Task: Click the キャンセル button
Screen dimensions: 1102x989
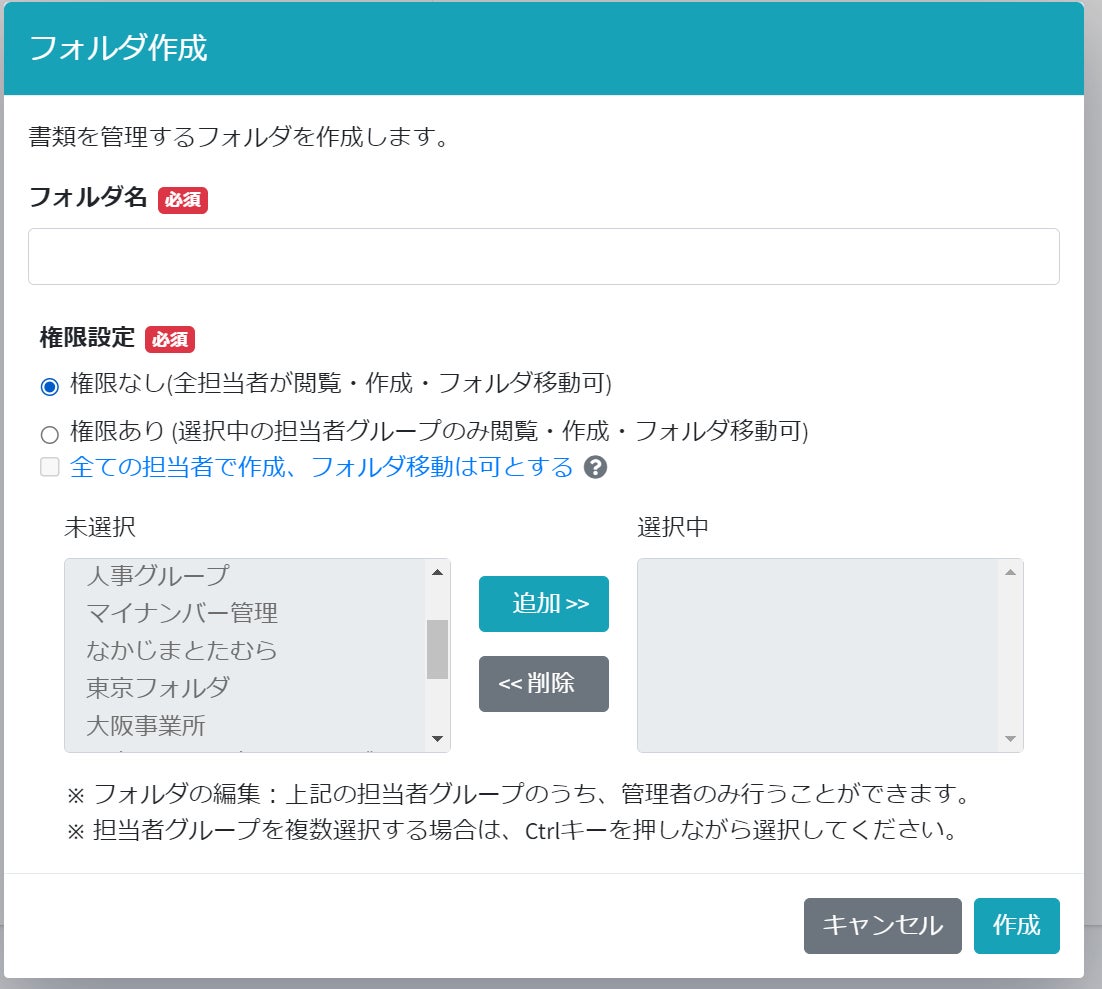Action: click(882, 925)
